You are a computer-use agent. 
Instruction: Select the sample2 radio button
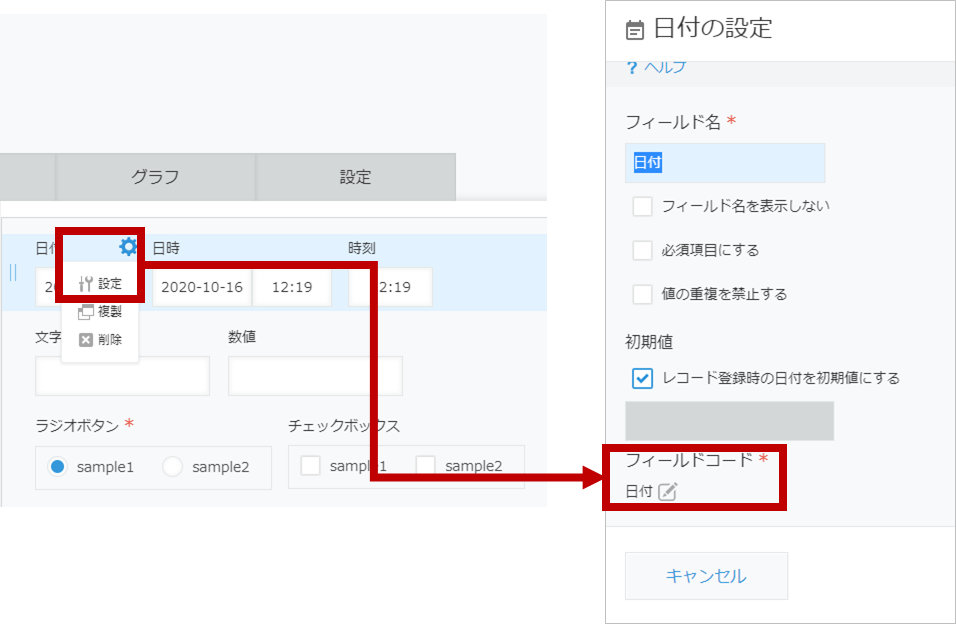173,467
